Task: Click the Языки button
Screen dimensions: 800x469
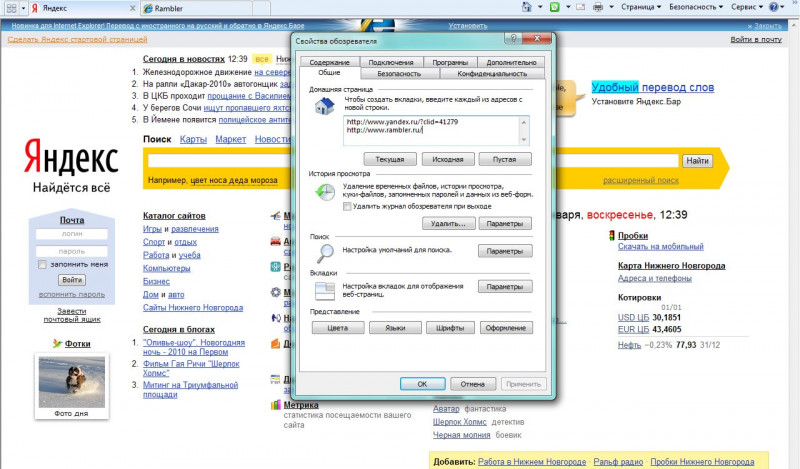Action: click(395, 328)
